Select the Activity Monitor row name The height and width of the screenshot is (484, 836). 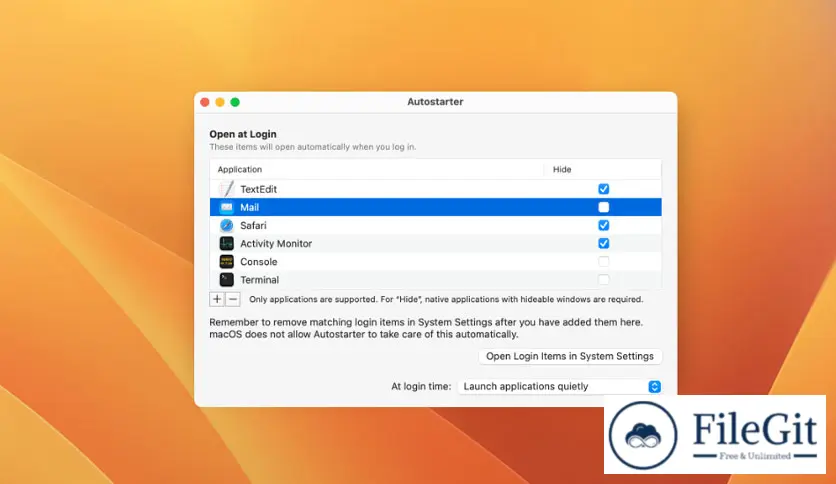[x=276, y=244]
